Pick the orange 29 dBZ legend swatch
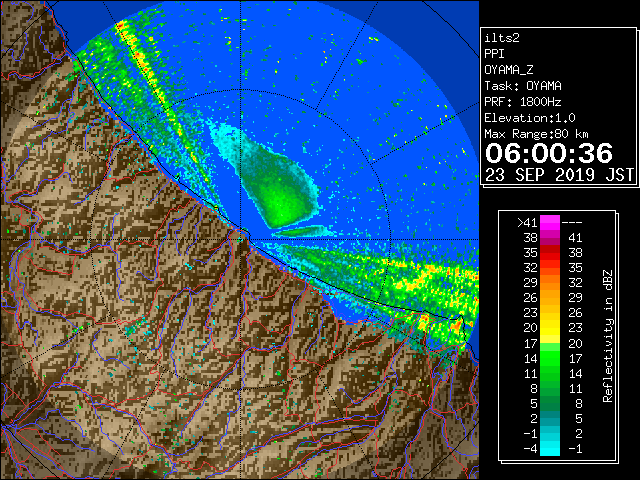The height and width of the screenshot is (480, 640). [x=550, y=282]
